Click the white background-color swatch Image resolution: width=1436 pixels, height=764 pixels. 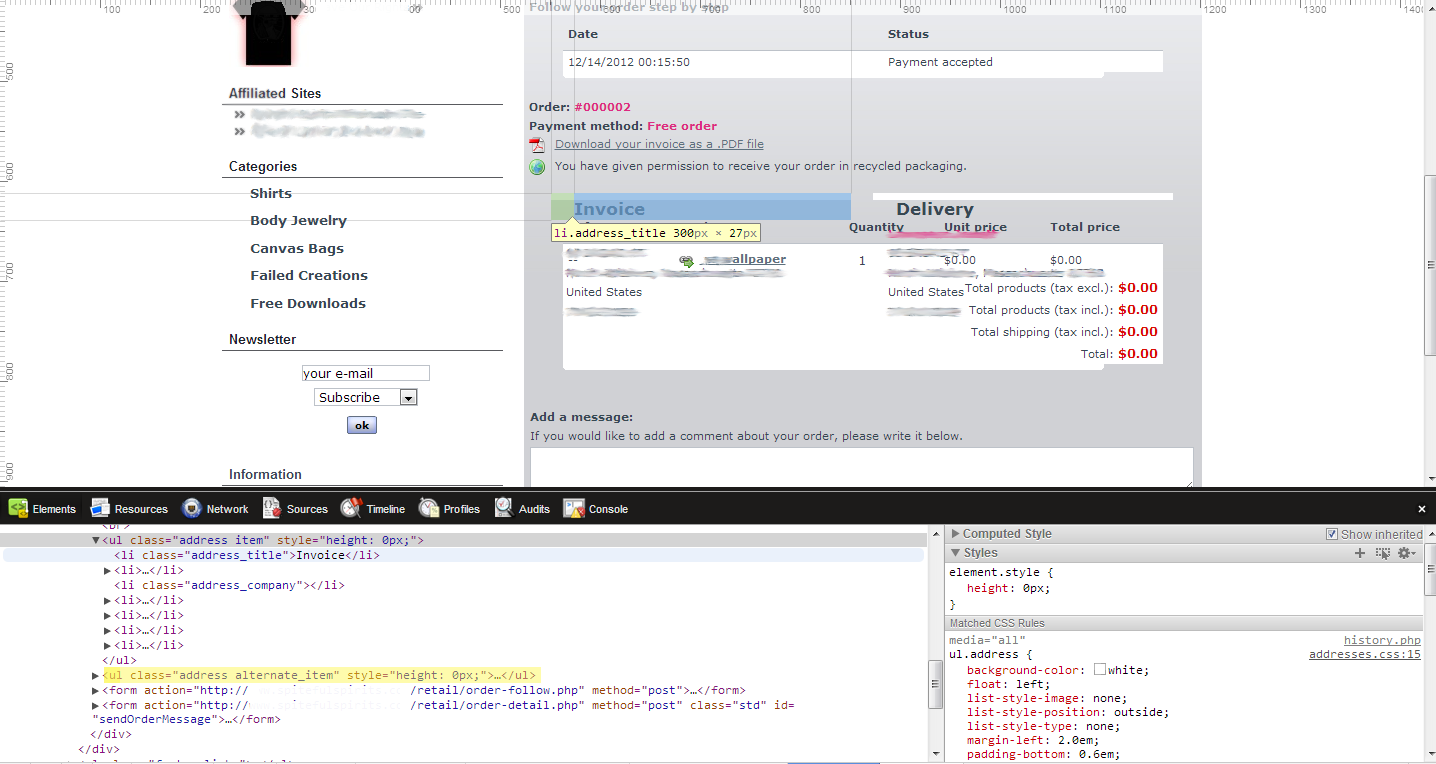pyautogui.click(x=1100, y=670)
